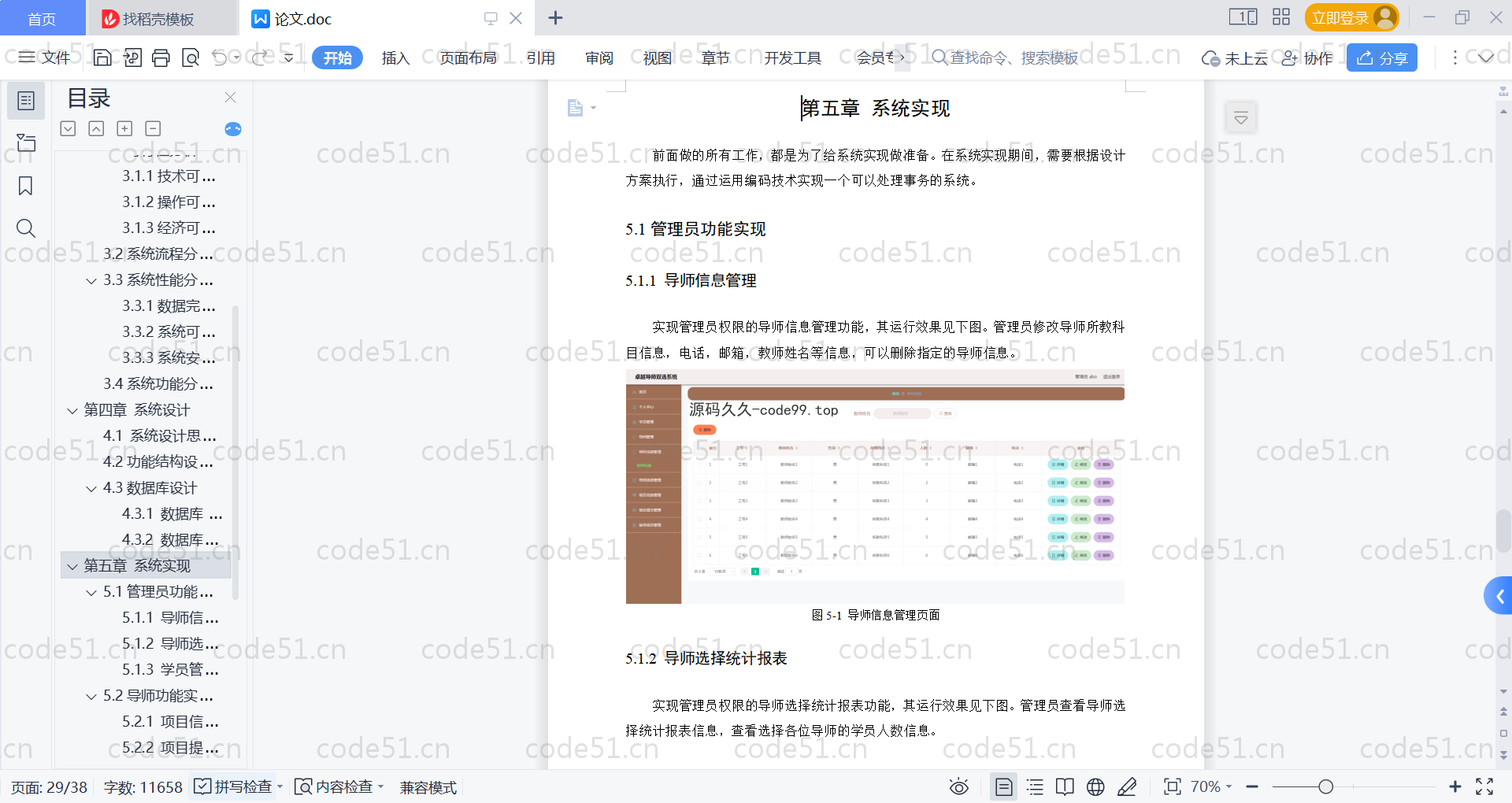
Task: Click the pen annotation icon
Action: (x=1127, y=786)
